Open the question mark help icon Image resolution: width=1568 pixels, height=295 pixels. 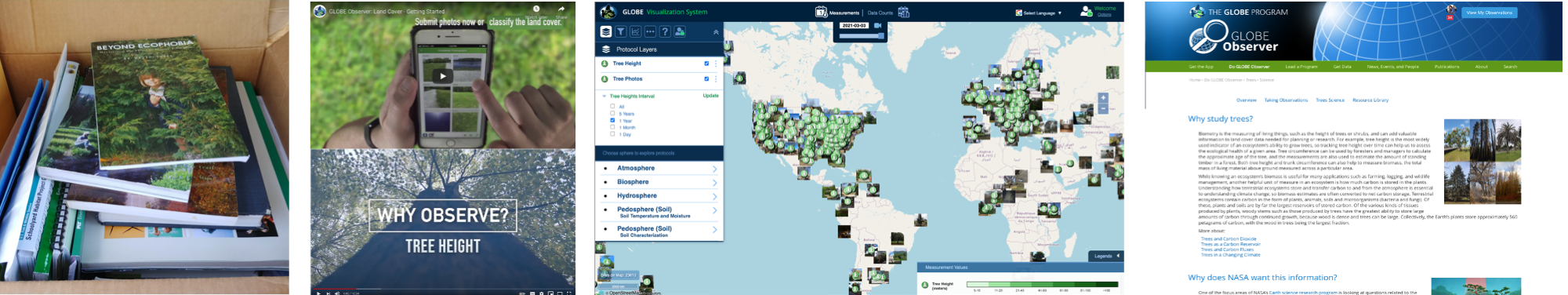(665, 31)
